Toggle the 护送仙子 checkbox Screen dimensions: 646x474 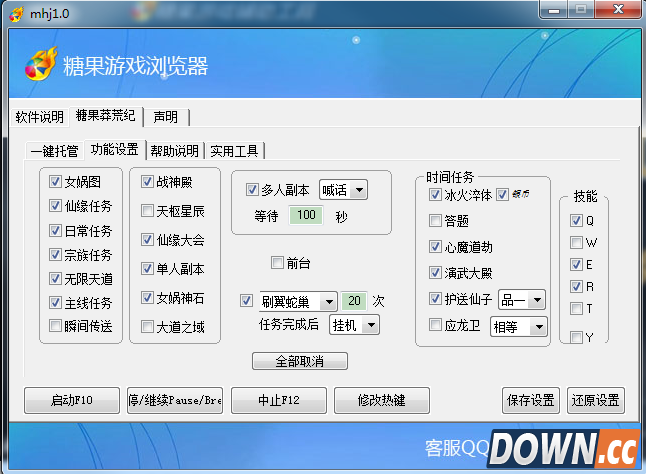[x=435, y=299]
